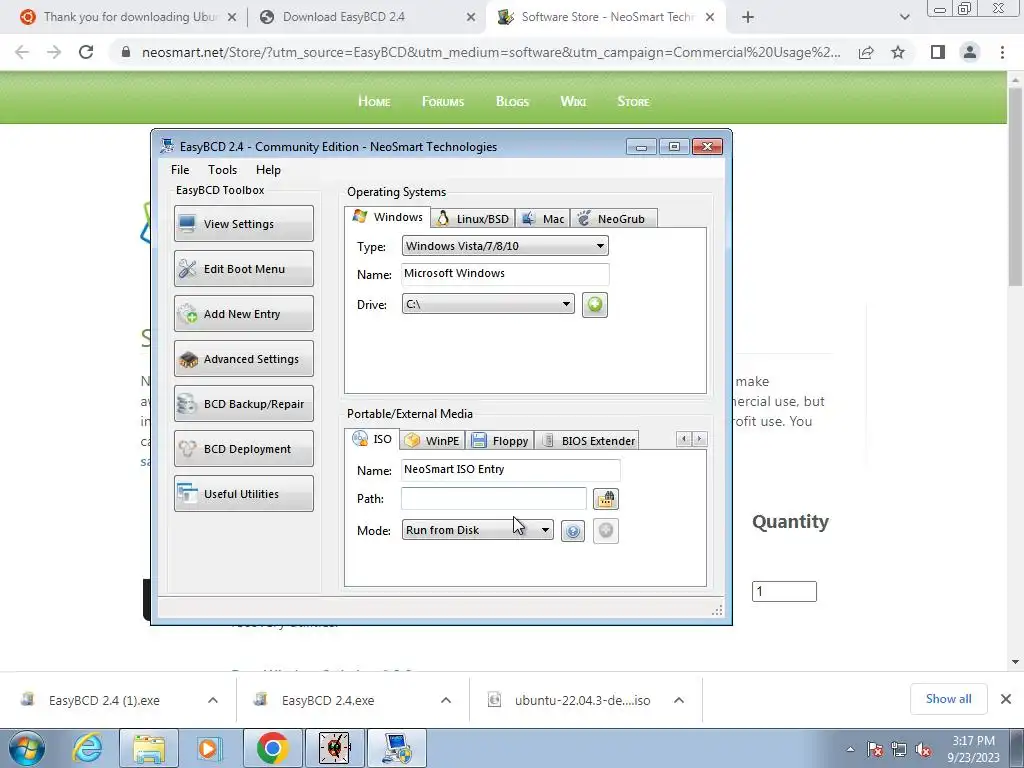Expand the Type dropdown for Windows version
This screenshot has width=1024, height=768.
click(505, 246)
